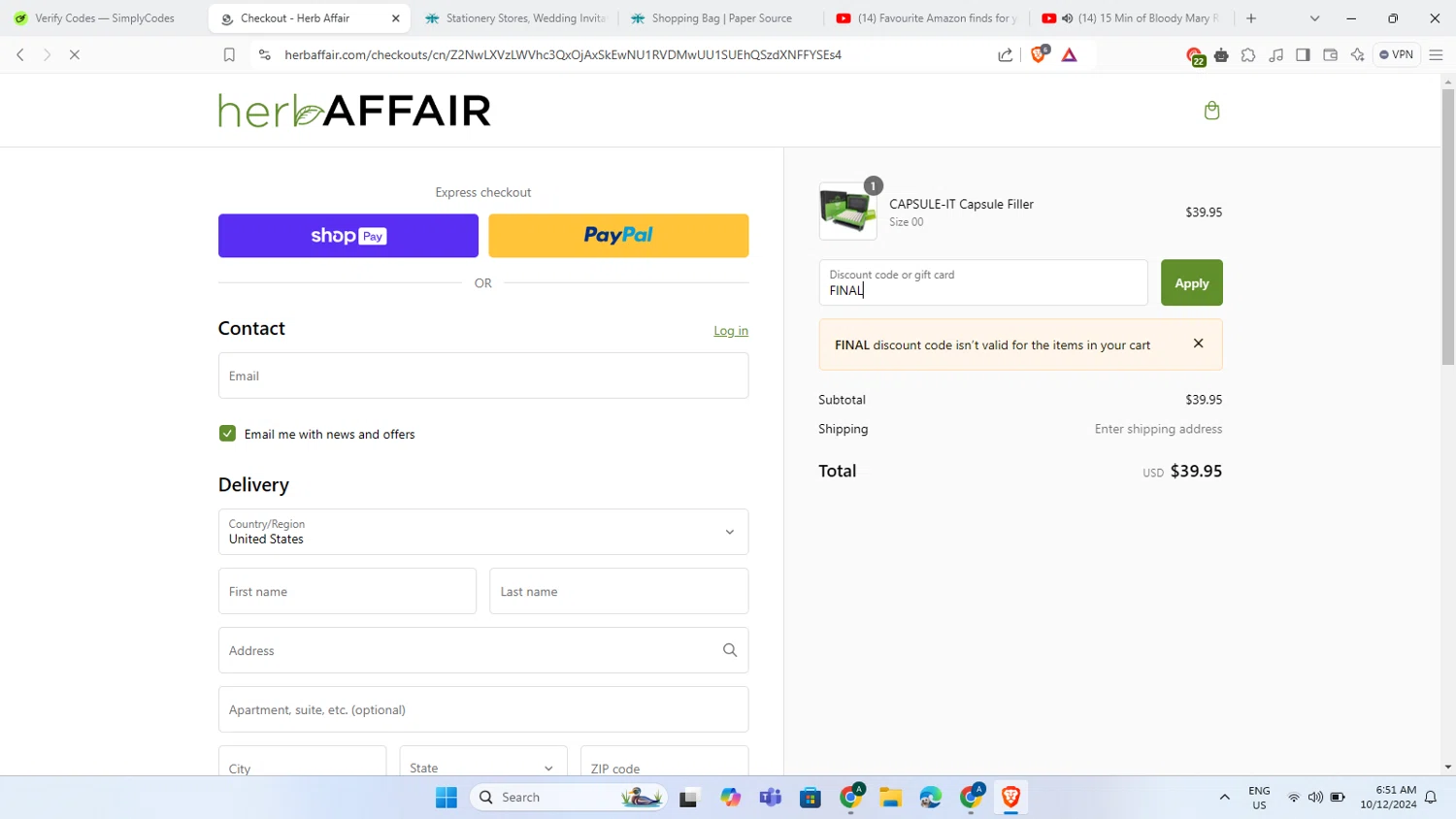Toggle the Brave VPN button
The image size is (1456, 819).
pyautogui.click(x=1396, y=55)
